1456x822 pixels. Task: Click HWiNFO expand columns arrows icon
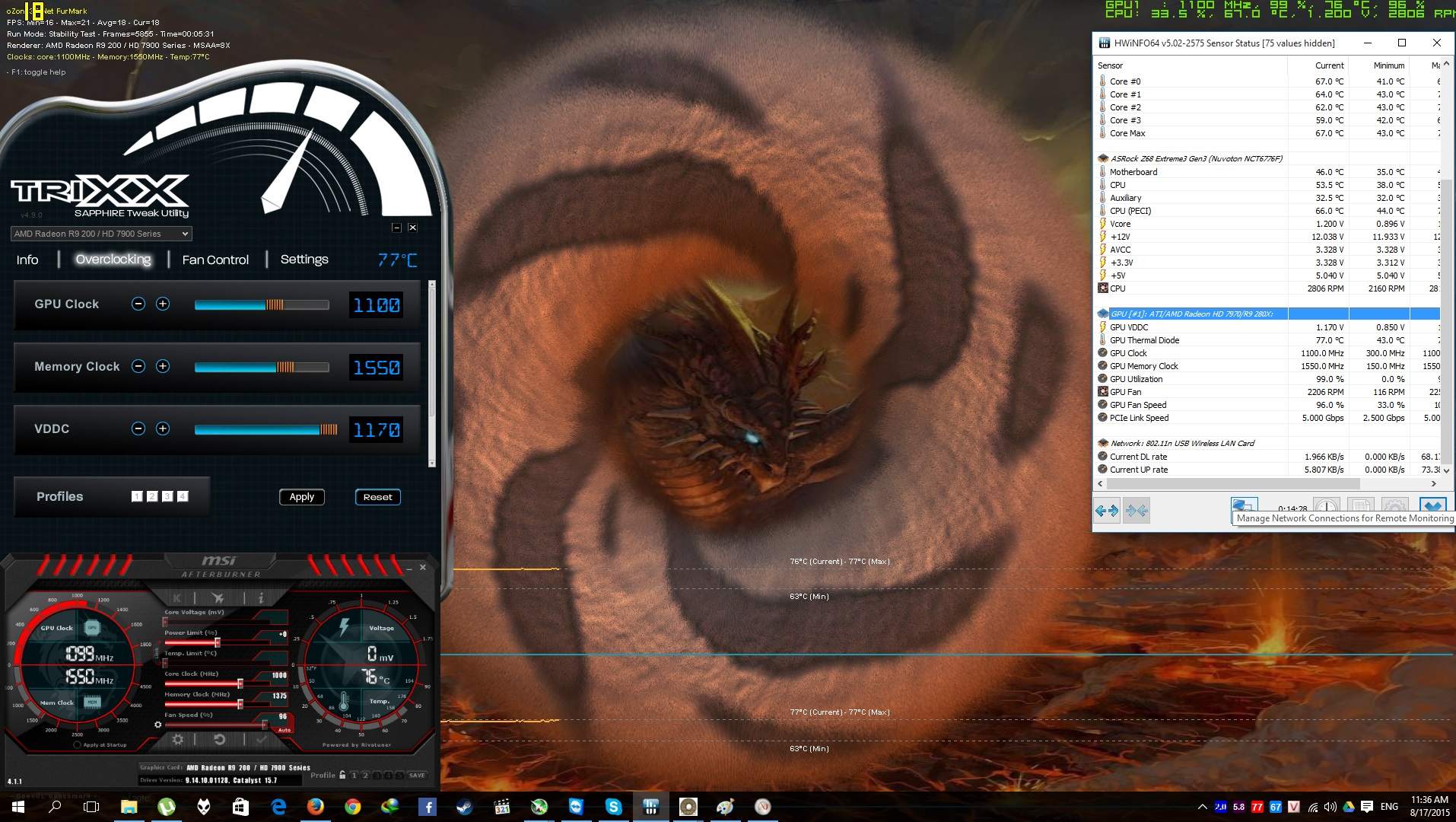tap(1107, 511)
